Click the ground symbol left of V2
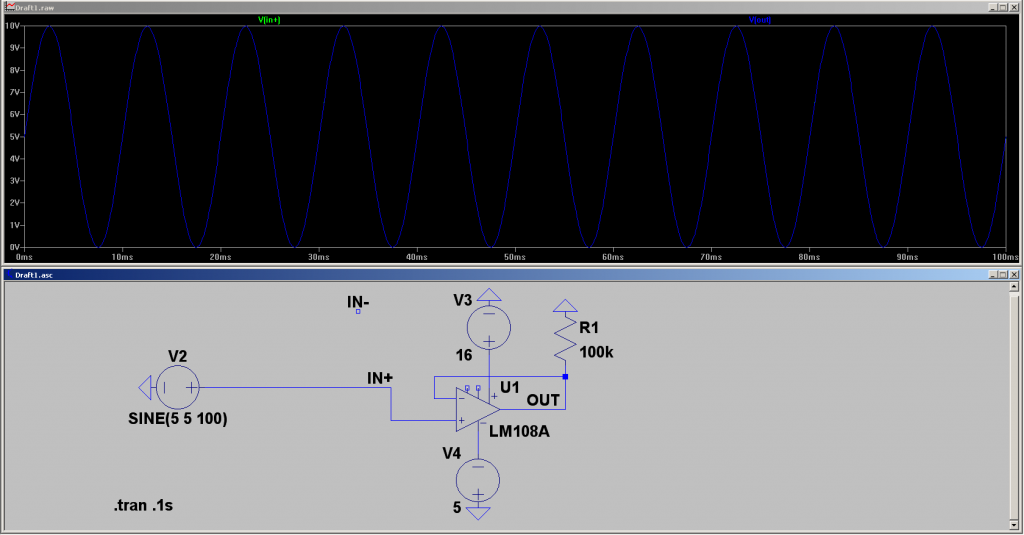This screenshot has height=535, width=1024. click(x=145, y=387)
